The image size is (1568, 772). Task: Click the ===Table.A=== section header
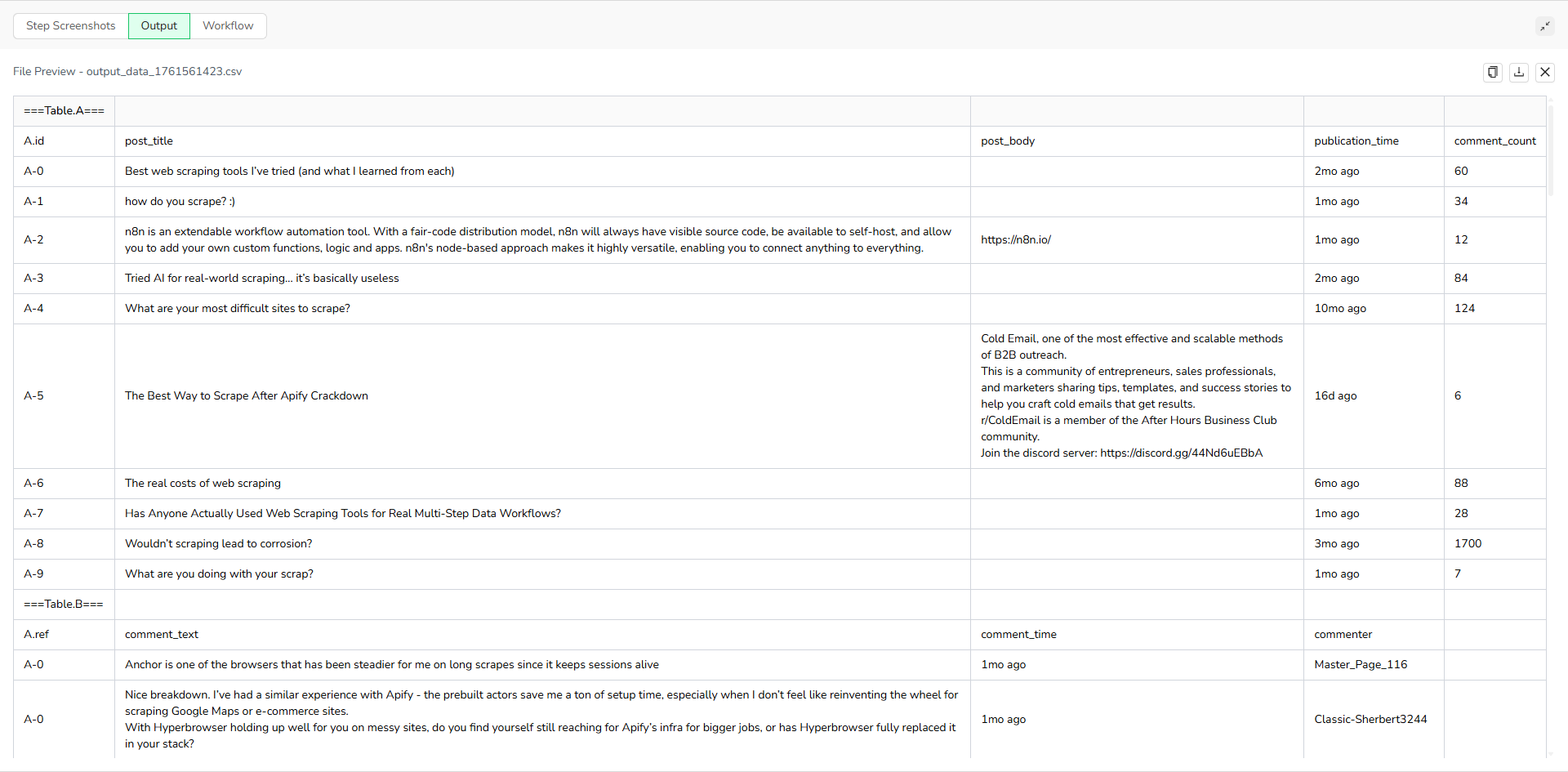pyautogui.click(x=64, y=111)
